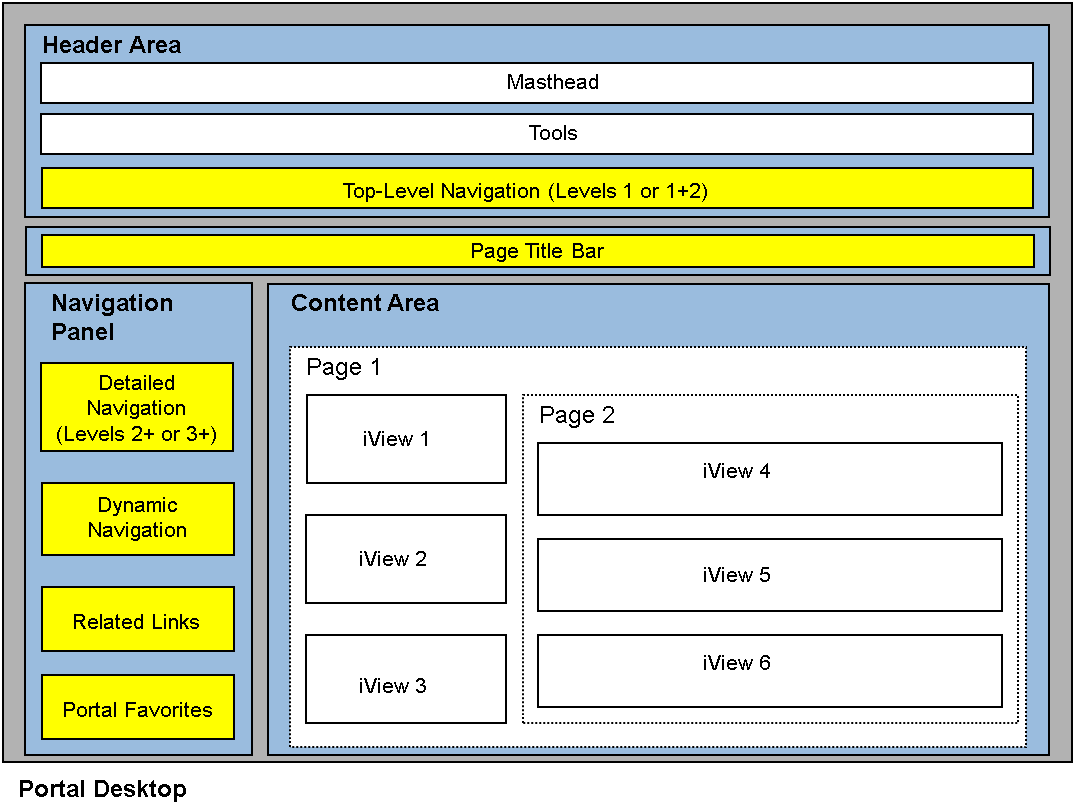Click the Masthead bar
Screen dimensions: 1075x806
(x=537, y=83)
